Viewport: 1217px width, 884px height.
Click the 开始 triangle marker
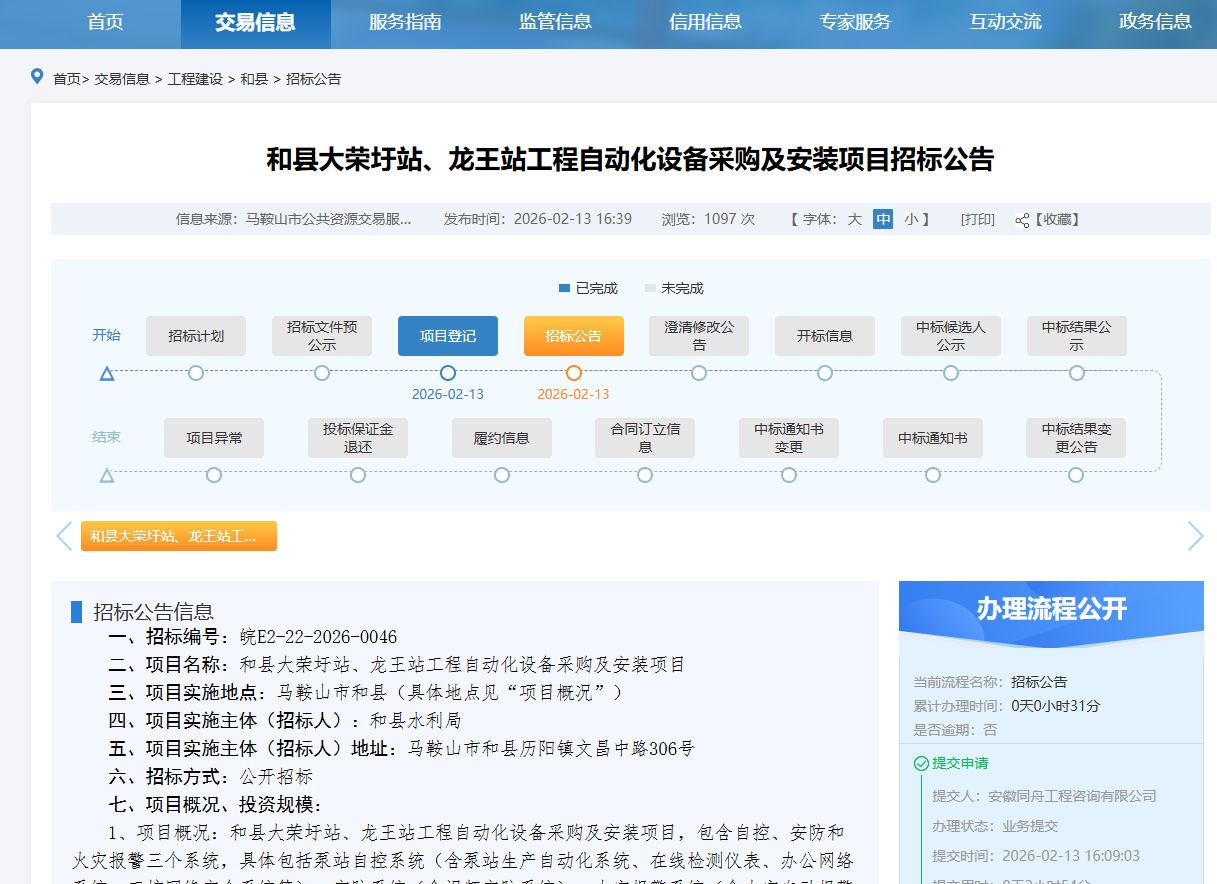107,374
